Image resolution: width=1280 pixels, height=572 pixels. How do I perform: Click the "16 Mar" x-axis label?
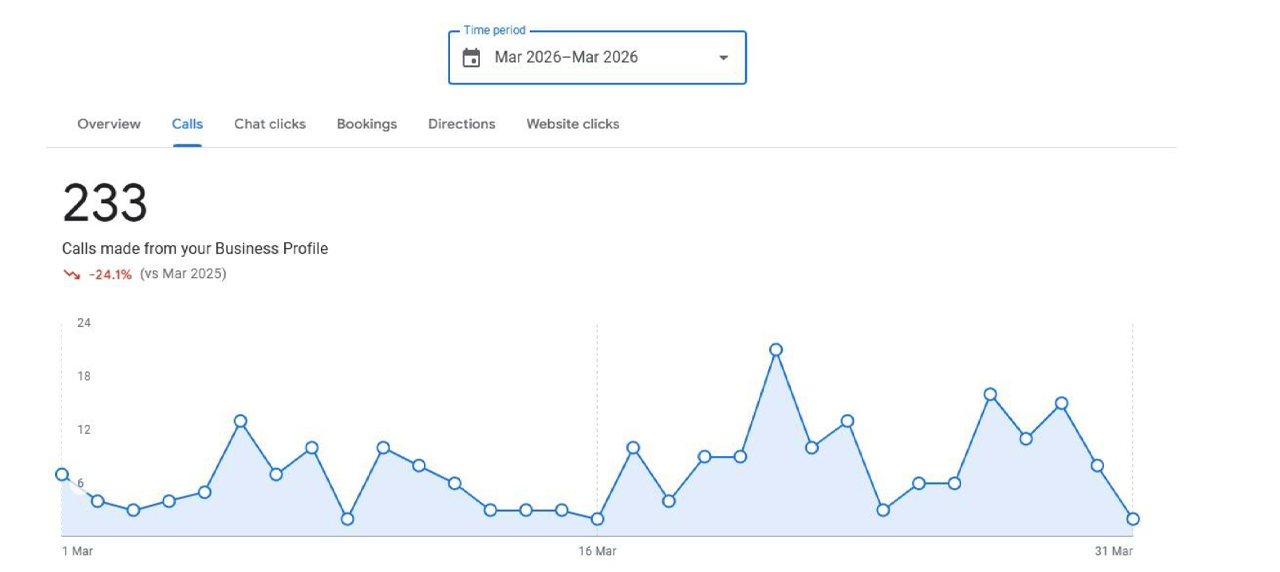(x=597, y=551)
